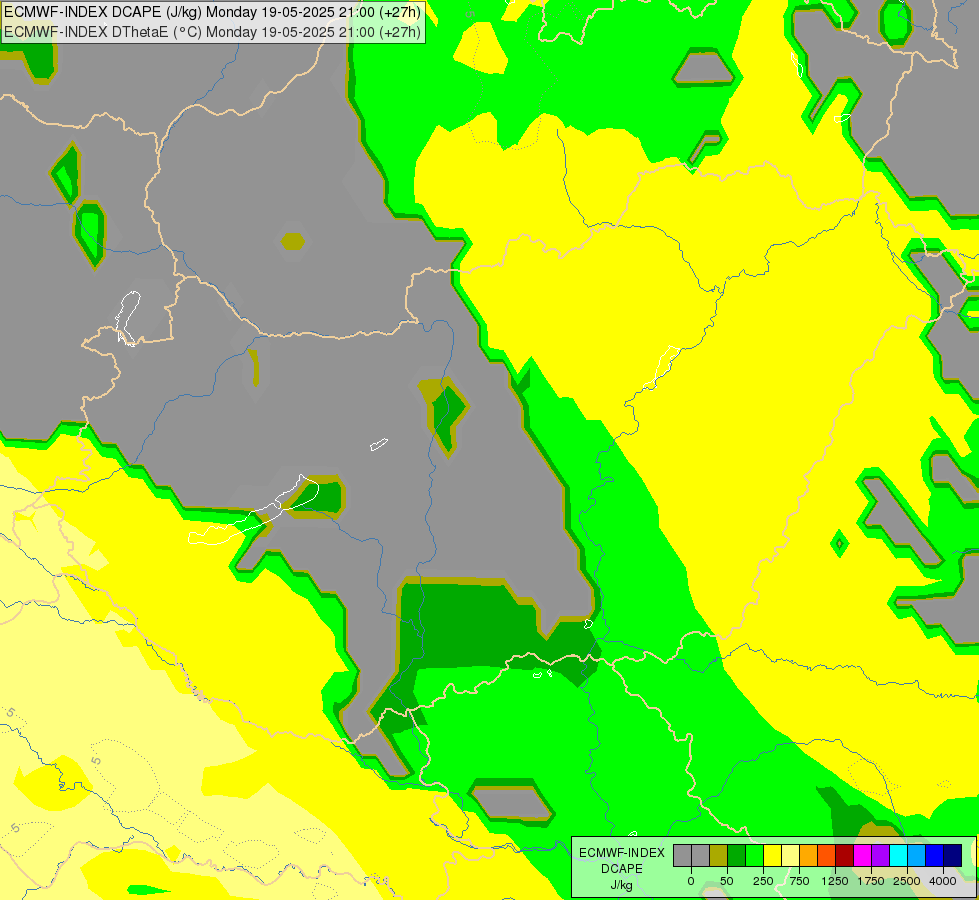Viewport: 979px width, 900px height.
Task: Click the red-orange legend swatch
Action: [x=827, y=856]
